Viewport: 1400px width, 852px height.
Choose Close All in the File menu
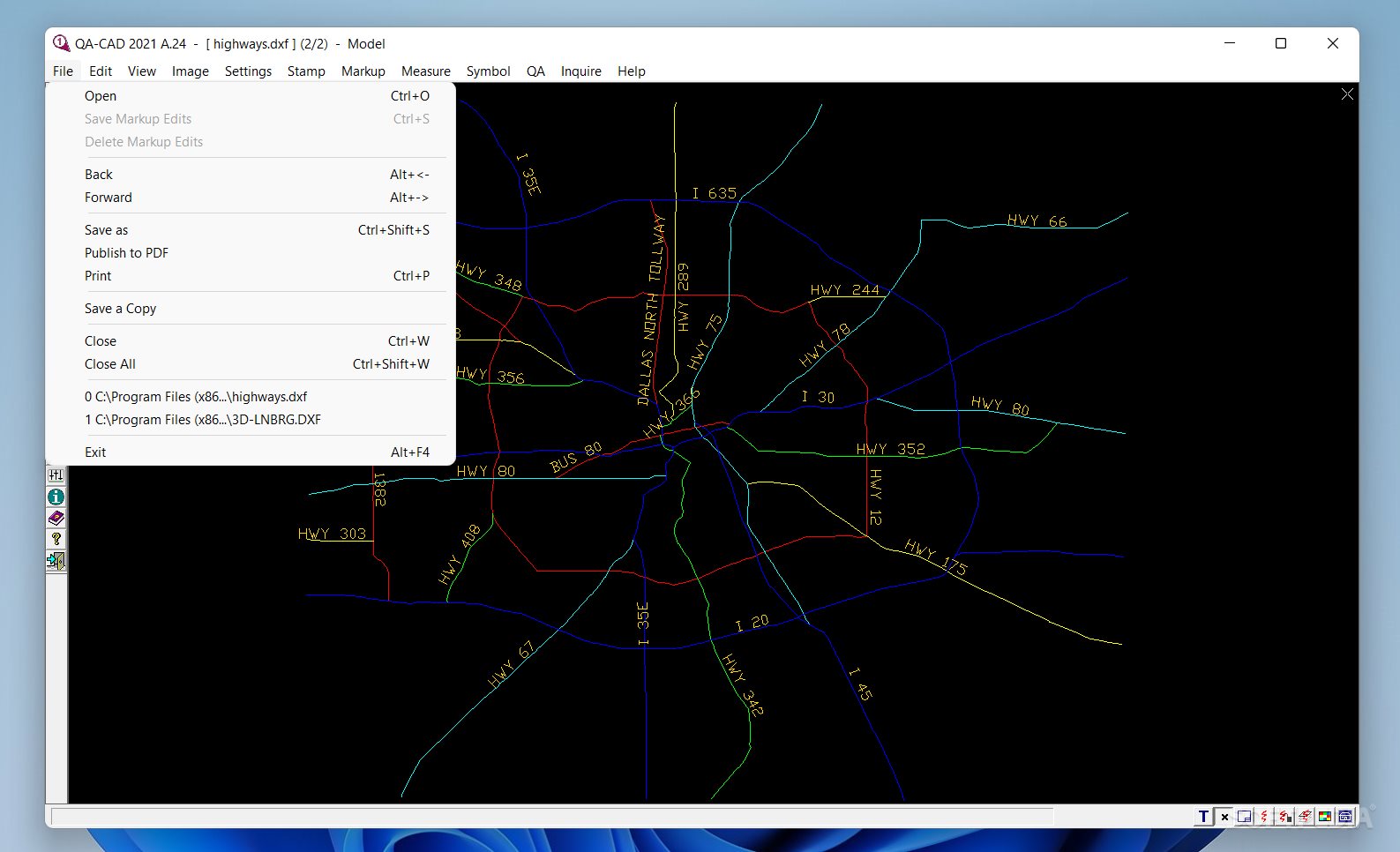click(251, 364)
